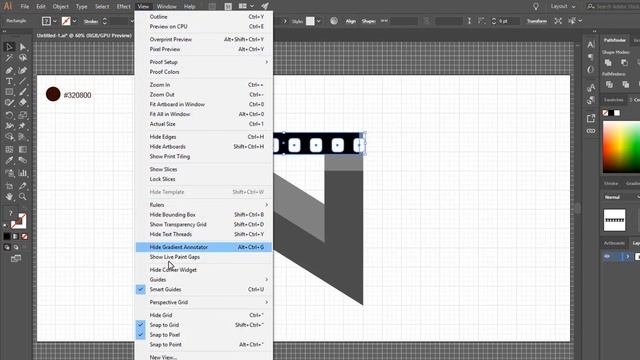Open the Links panel icon
Screen dimensions: 640x360
[x=591, y=131]
